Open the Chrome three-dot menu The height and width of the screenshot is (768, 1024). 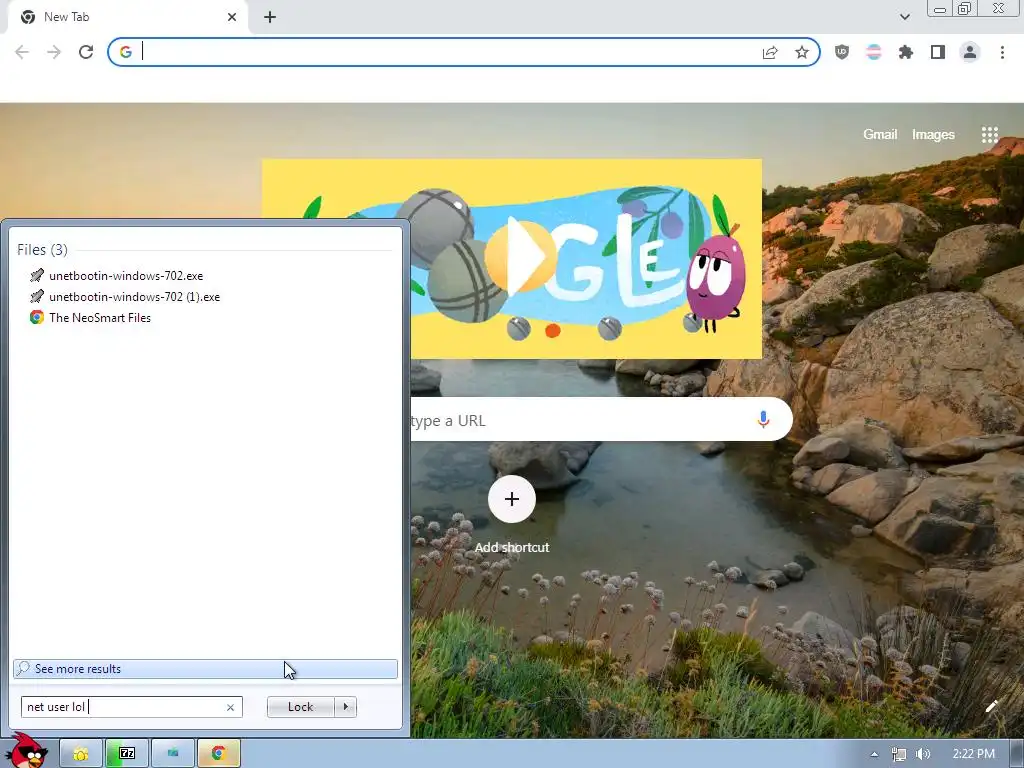1002,52
